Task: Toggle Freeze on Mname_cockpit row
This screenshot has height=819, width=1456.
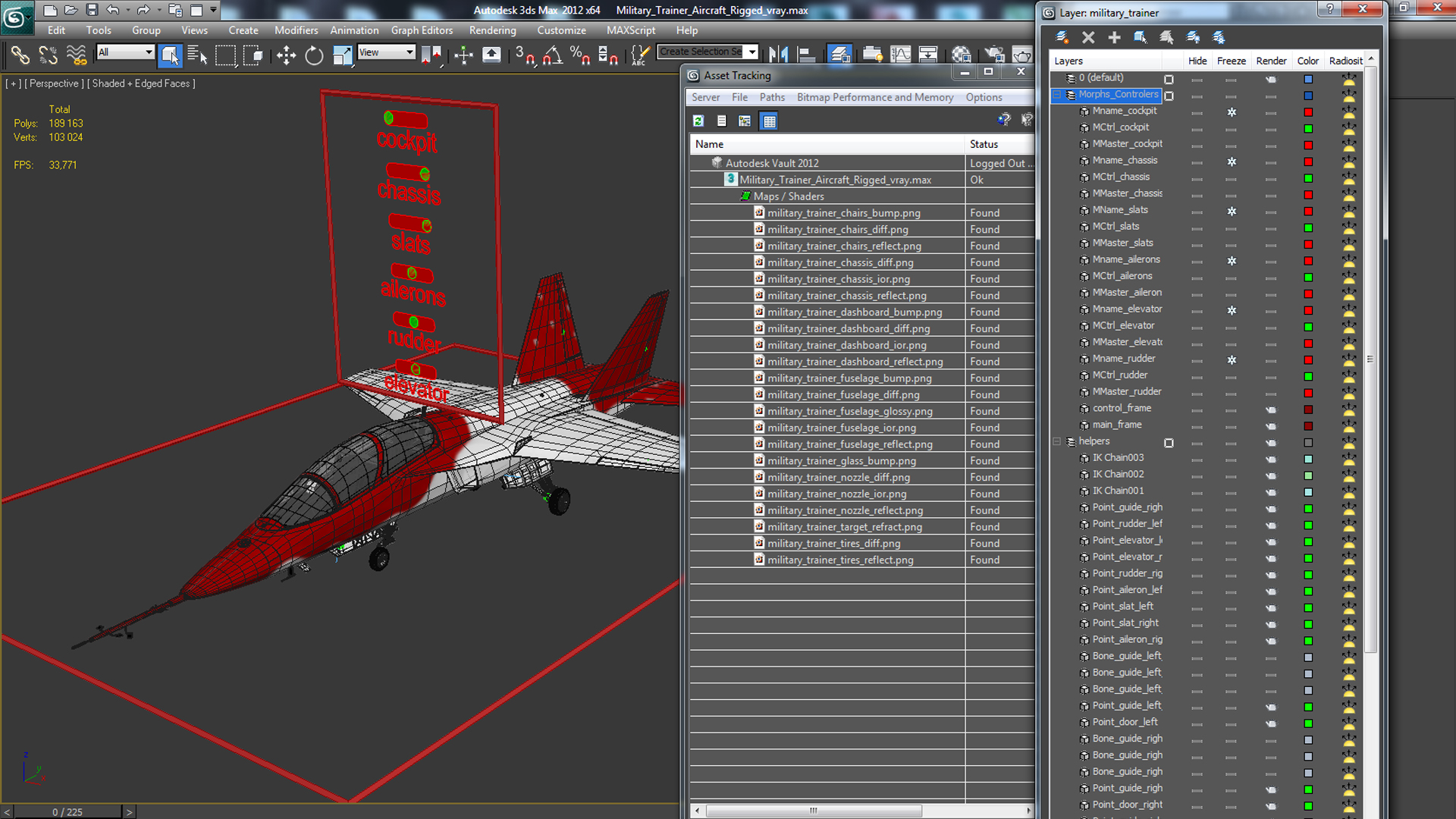Action: click(x=1232, y=111)
